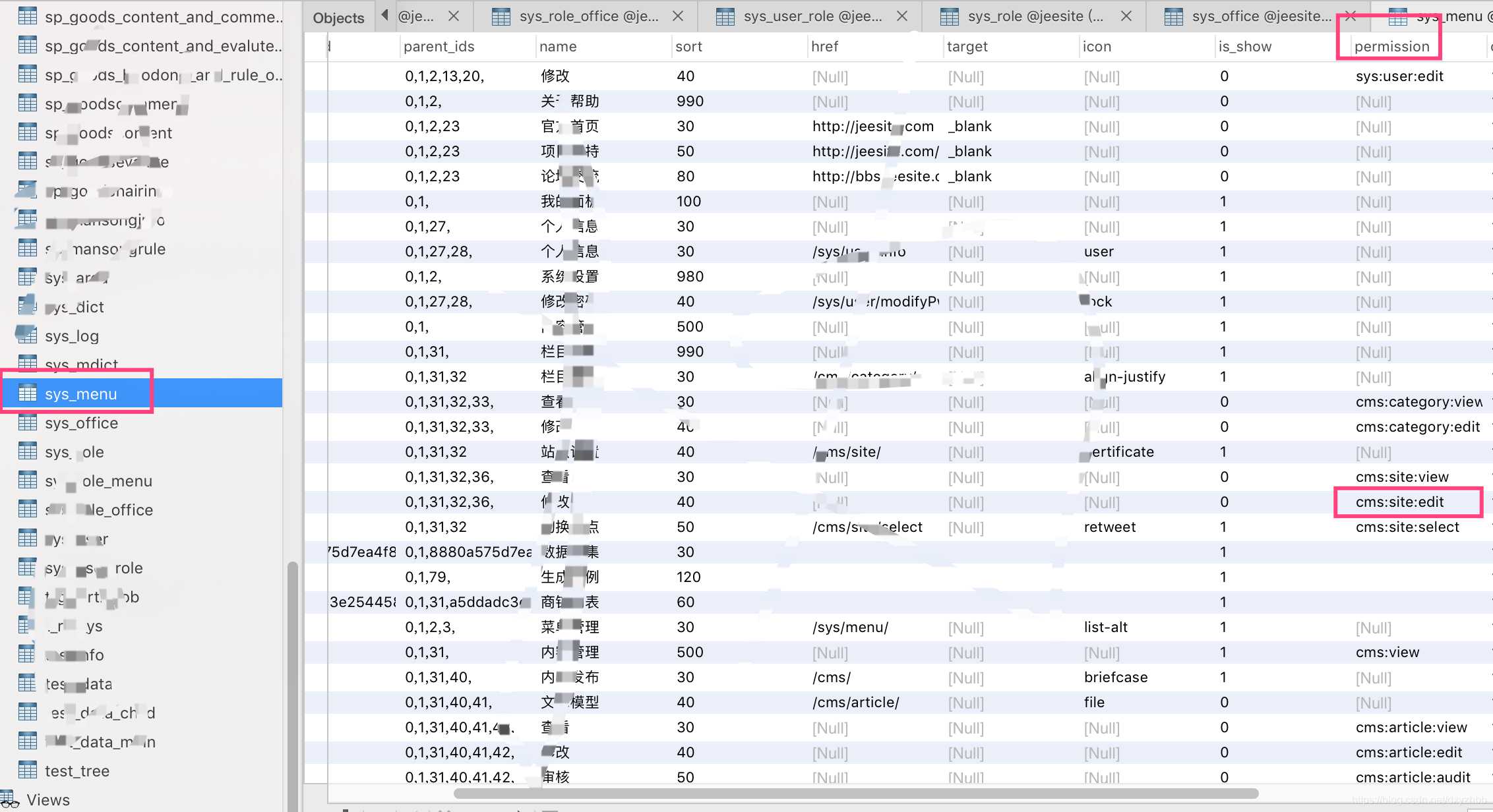The width and height of the screenshot is (1493, 812).
Task: Close the sys_role @jeesite tab
Action: pos(1126,16)
